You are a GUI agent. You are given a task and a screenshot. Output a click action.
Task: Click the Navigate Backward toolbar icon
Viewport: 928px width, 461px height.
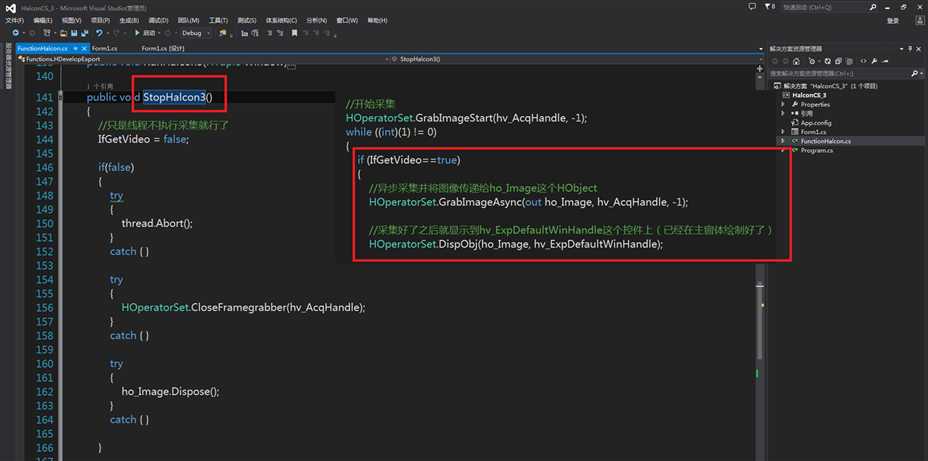tap(16, 33)
